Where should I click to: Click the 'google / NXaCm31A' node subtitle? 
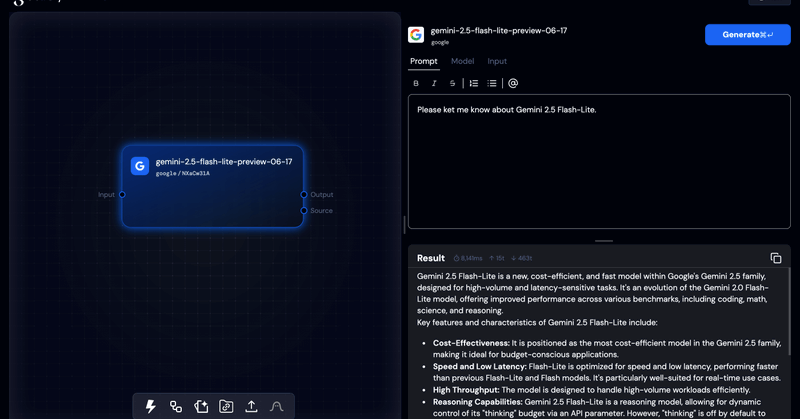click(x=183, y=174)
